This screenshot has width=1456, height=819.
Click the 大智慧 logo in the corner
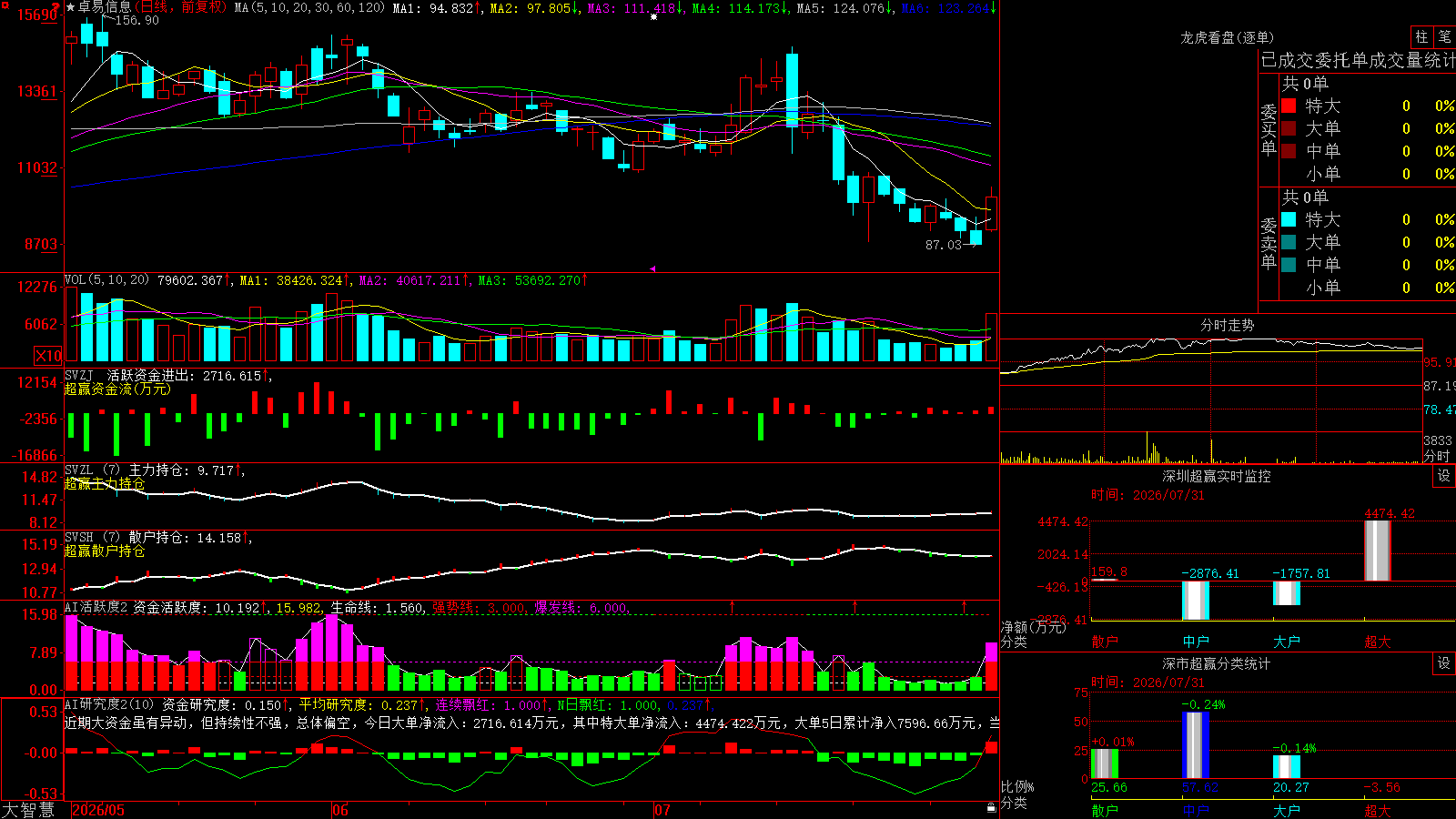coord(28,809)
